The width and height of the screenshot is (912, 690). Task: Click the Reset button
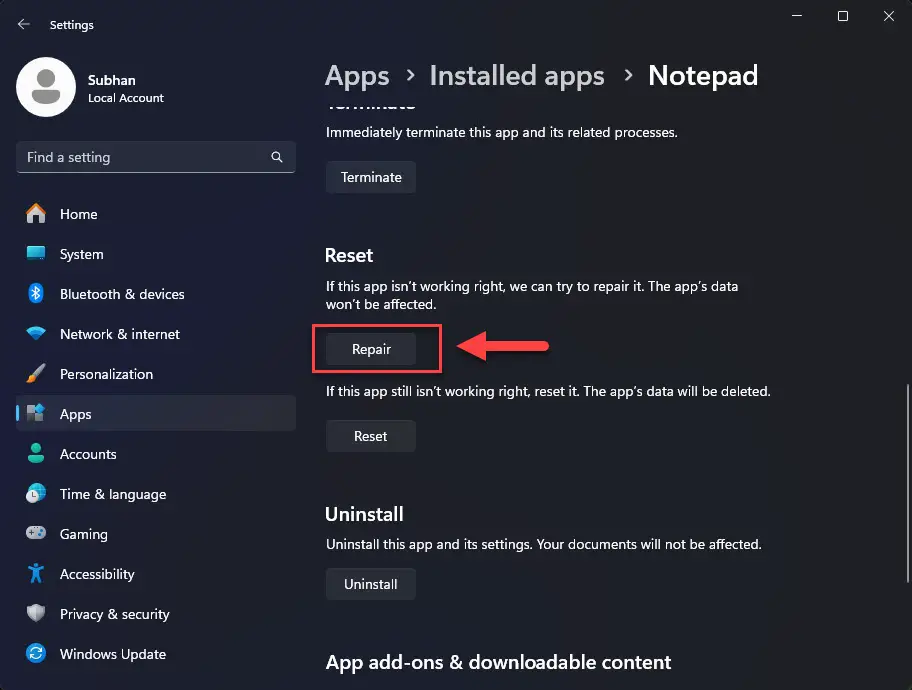coord(370,436)
